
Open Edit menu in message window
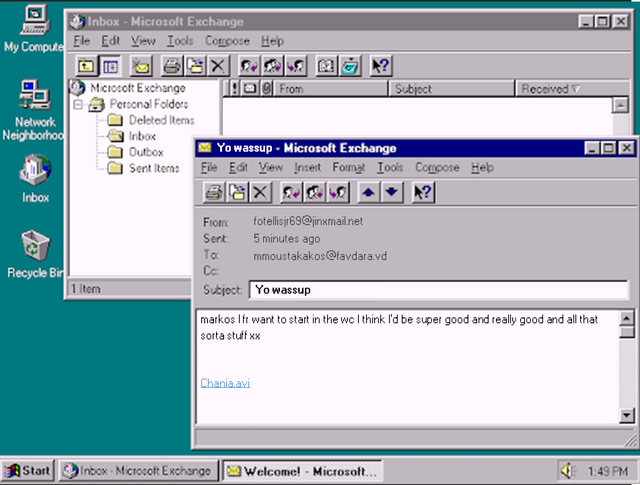coord(238,167)
